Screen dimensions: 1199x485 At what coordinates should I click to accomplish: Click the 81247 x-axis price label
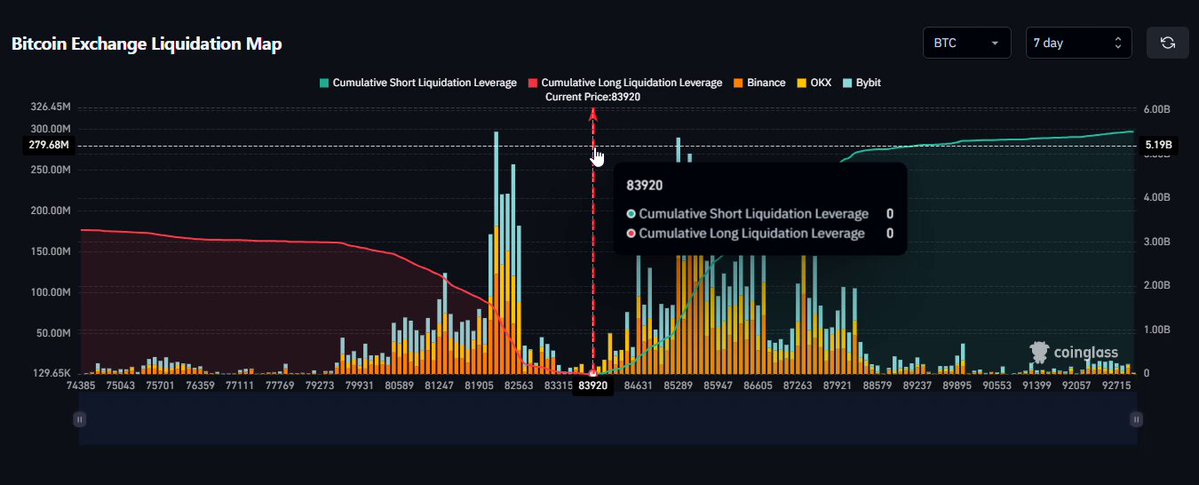(x=439, y=386)
